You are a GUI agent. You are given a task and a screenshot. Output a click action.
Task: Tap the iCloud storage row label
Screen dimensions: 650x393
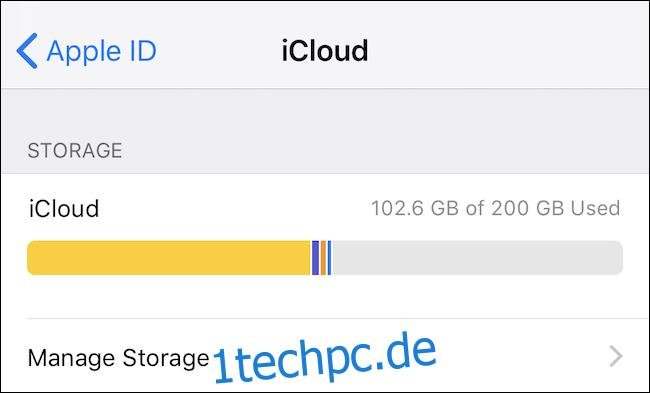pos(64,209)
